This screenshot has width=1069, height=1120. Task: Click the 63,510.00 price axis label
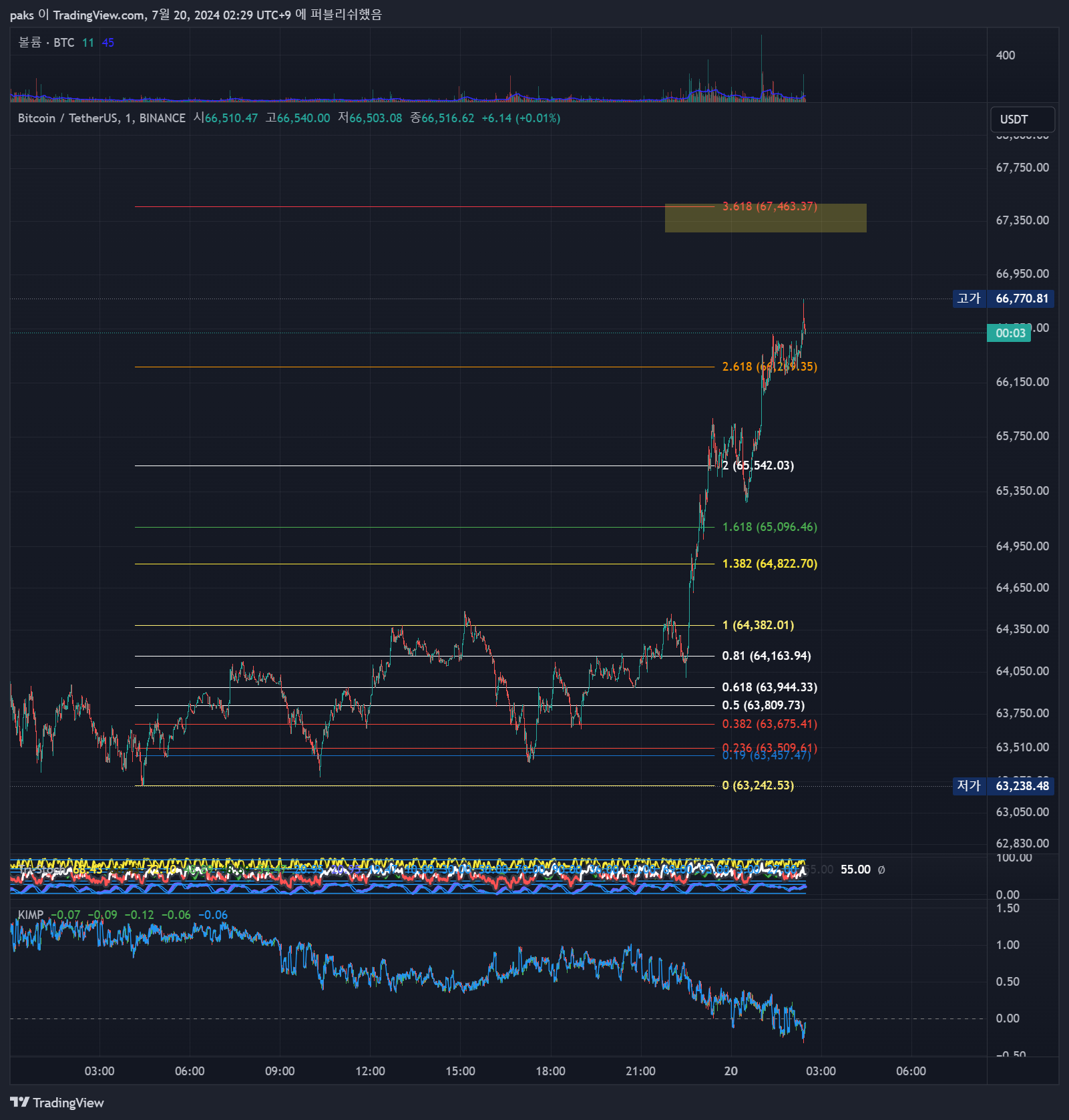point(1022,747)
